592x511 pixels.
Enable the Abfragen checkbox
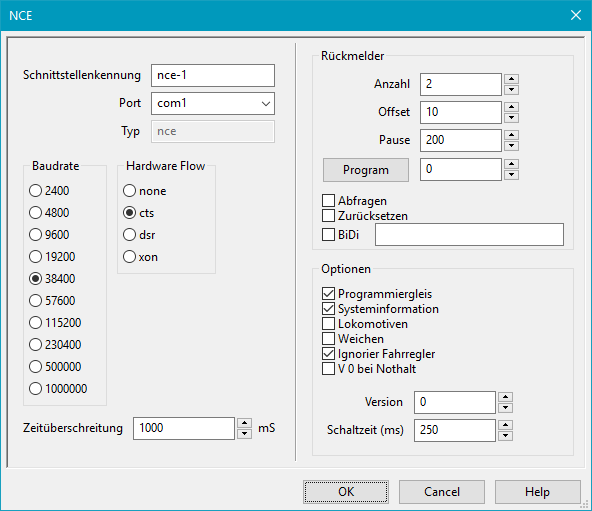tap(355, 201)
